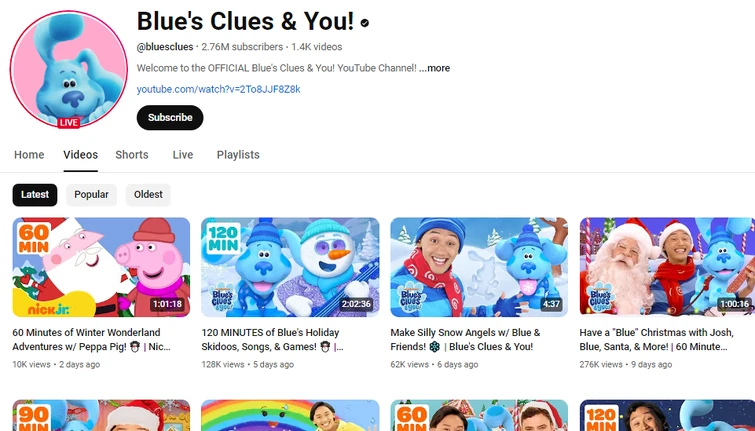Open the Peppa Pig Winter Wonderland thumbnail
The width and height of the screenshot is (755, 431).
pyautogui.click(x=101, y=267)
